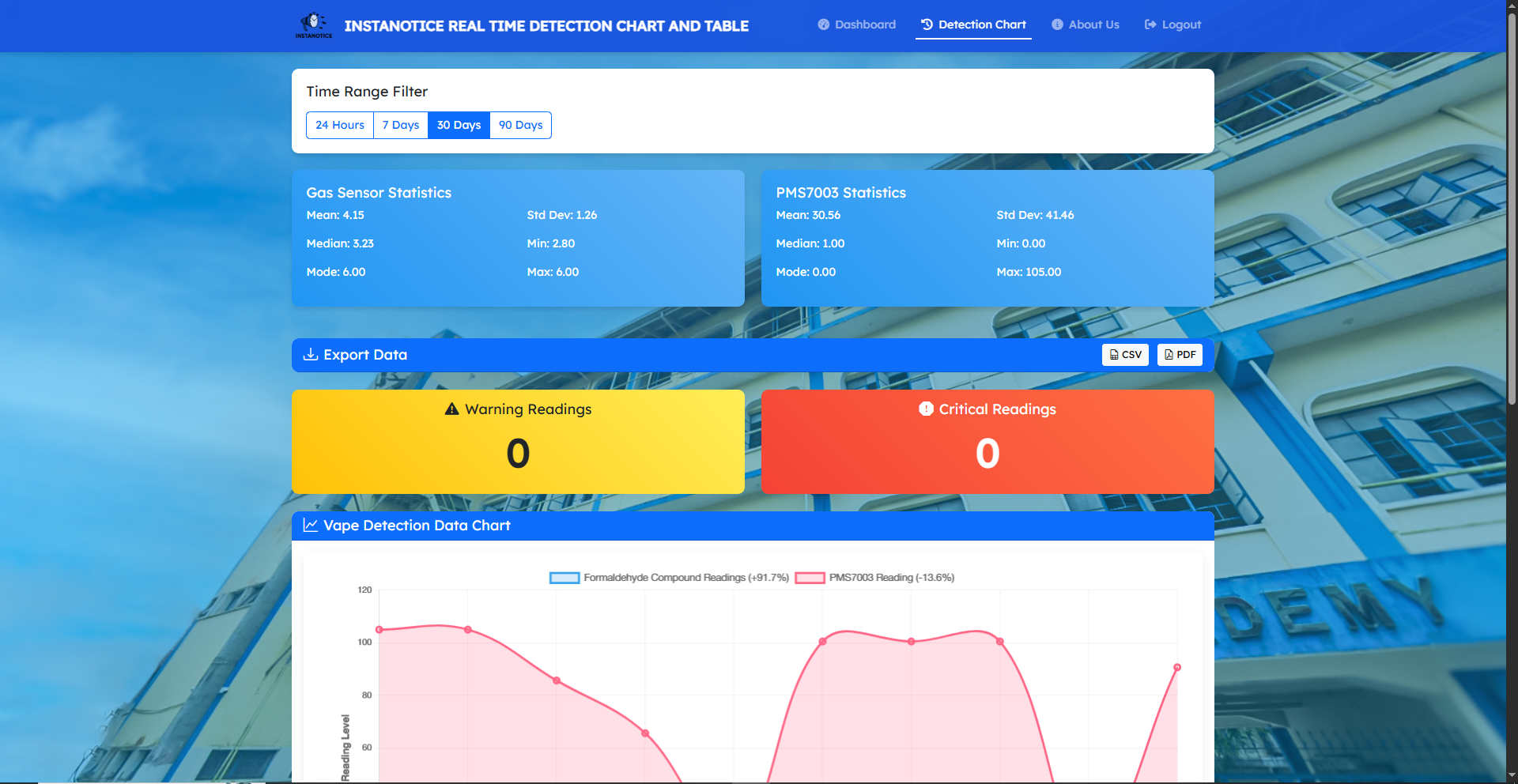Click the info icon beside About Us

pyautogui.click(x=1056, y=24)
